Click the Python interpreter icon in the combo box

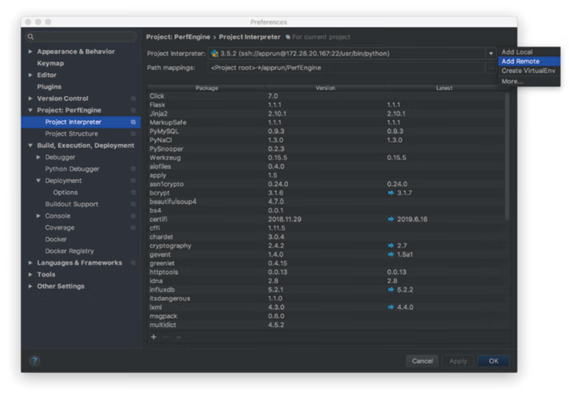[214, 54]
